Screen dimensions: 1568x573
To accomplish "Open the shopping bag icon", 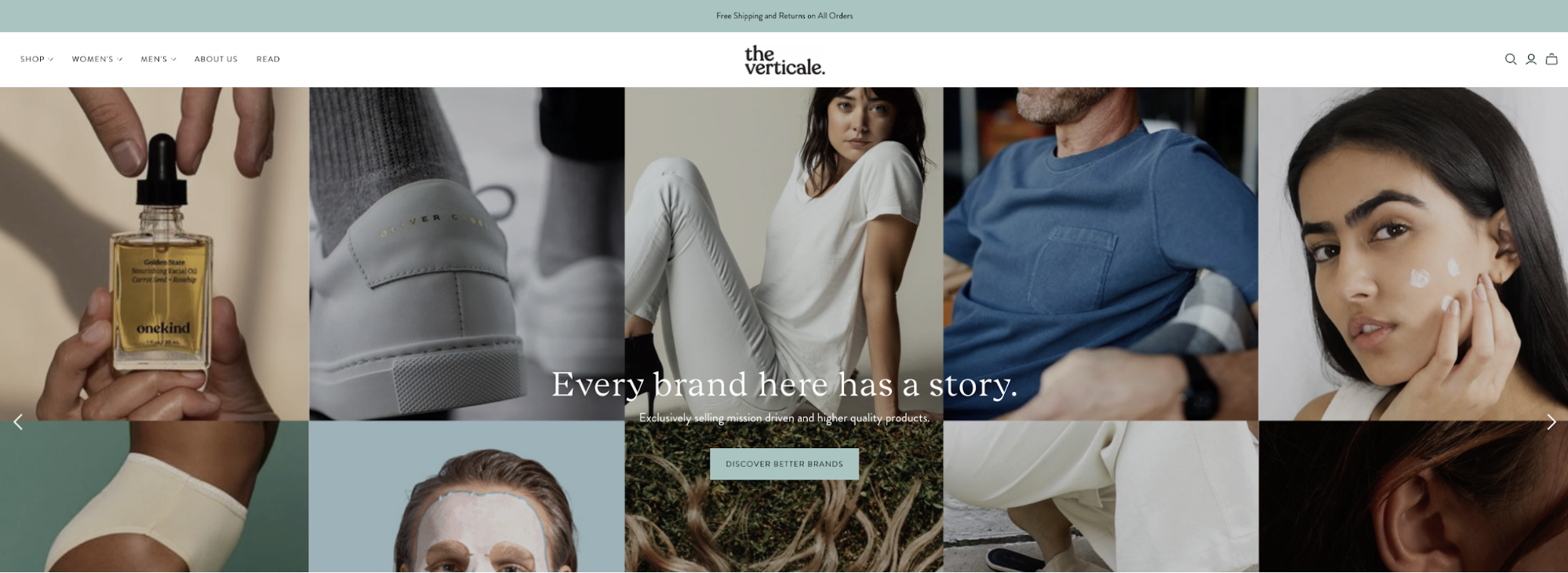I will (x=1551, y=60).
